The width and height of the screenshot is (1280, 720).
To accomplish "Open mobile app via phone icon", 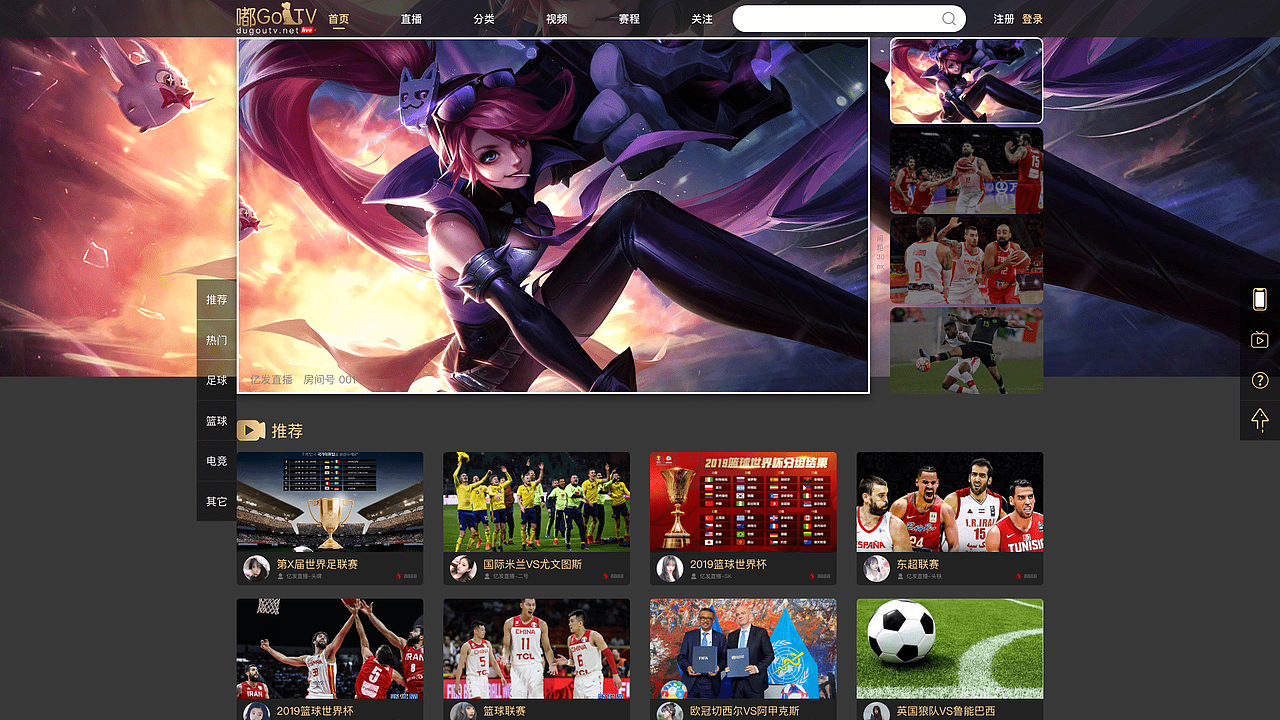I will tap(1260, 299).
